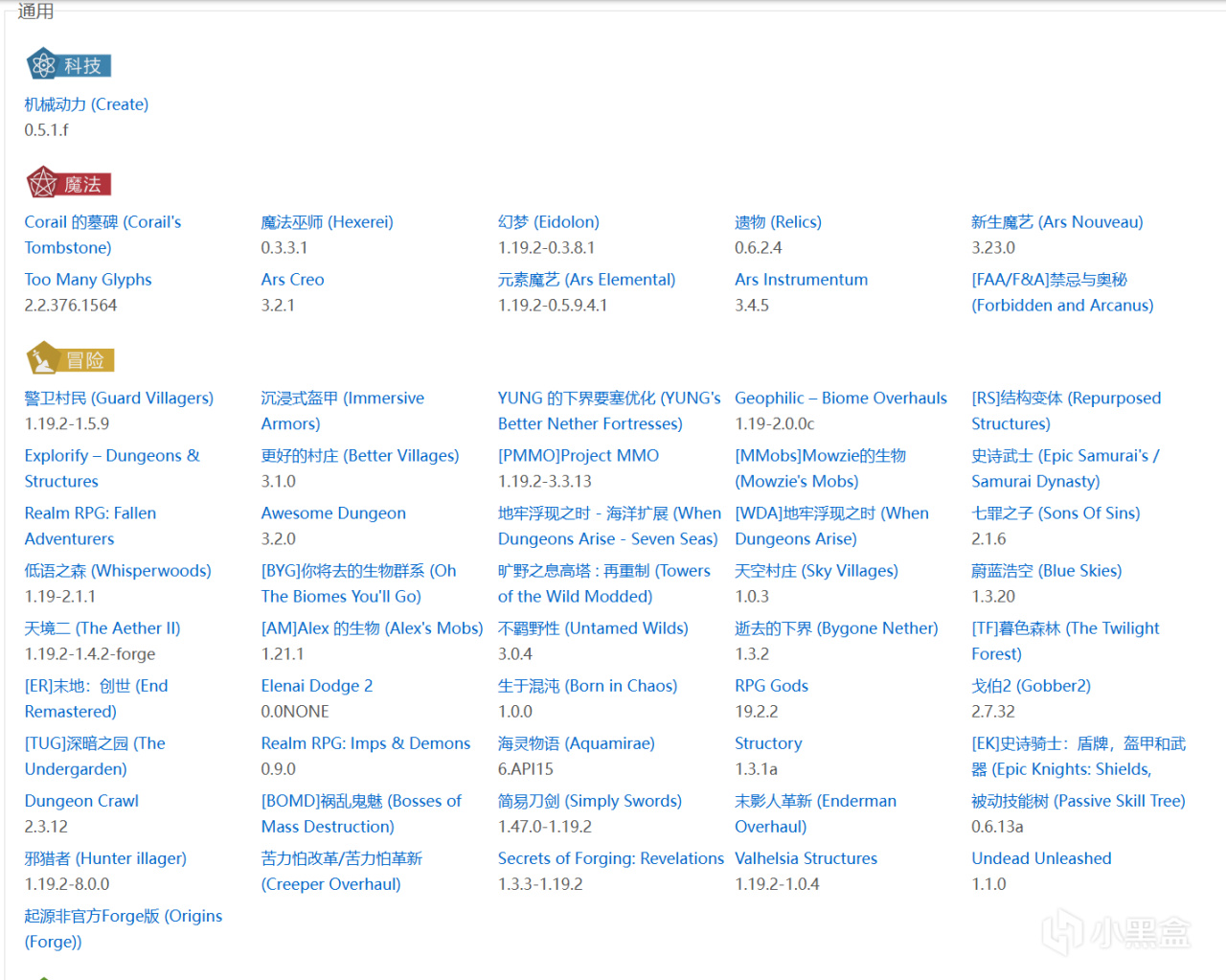Open Secrets of Forging: Revelations link
This screenshot has height=980, width=1226.
click(611, 858)
